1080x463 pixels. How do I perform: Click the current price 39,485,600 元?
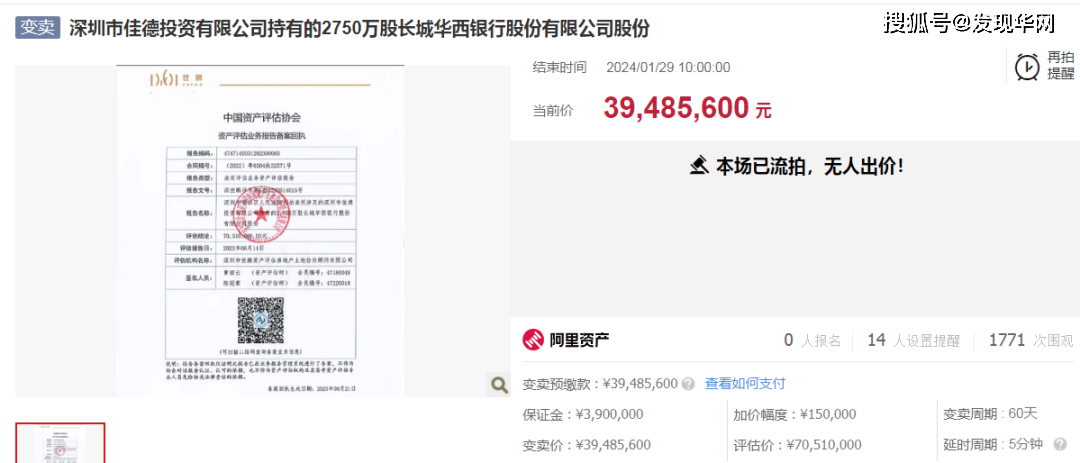[x=687, y=108]
